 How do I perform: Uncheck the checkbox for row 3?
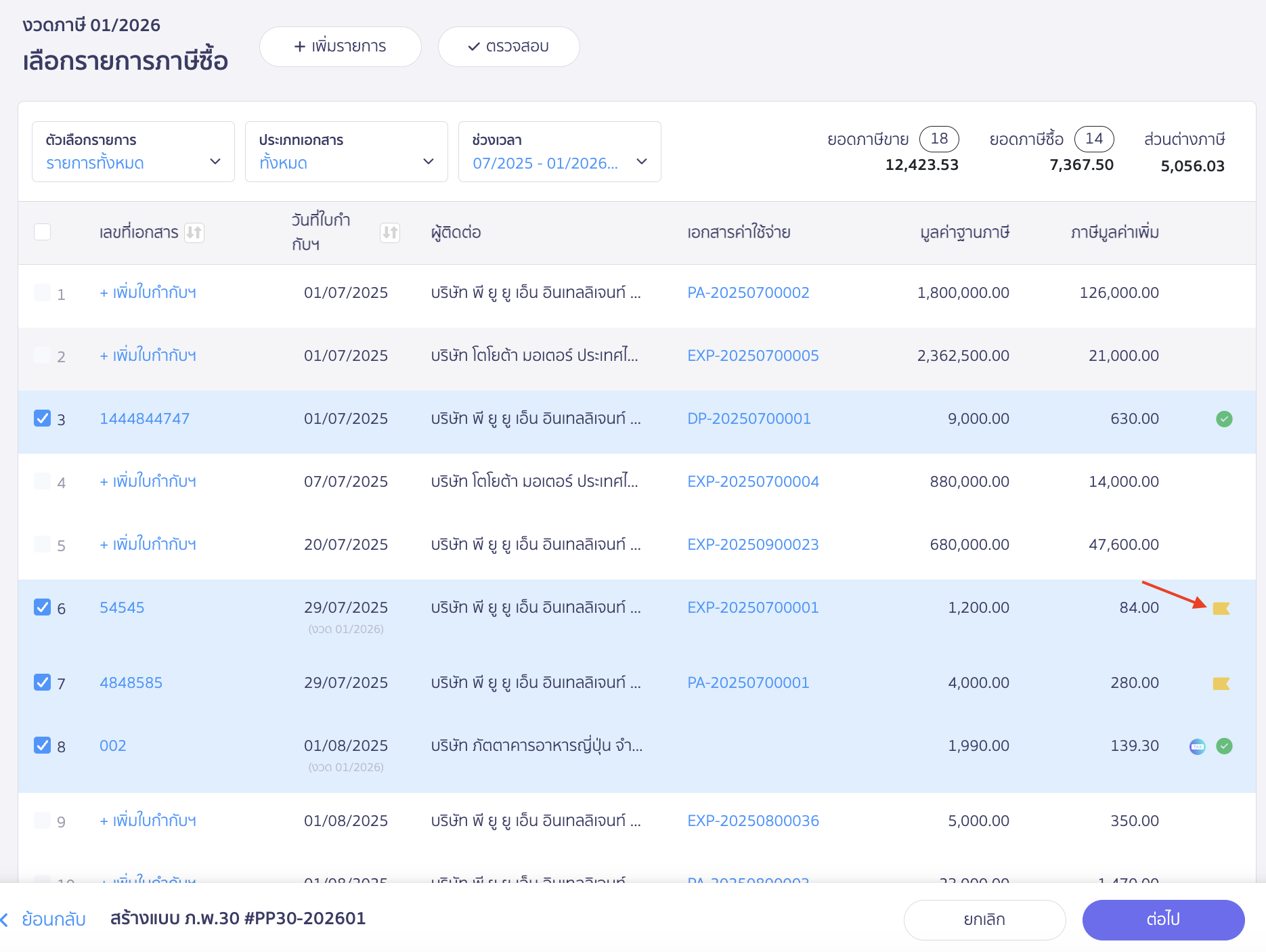[x=43, y=418]
